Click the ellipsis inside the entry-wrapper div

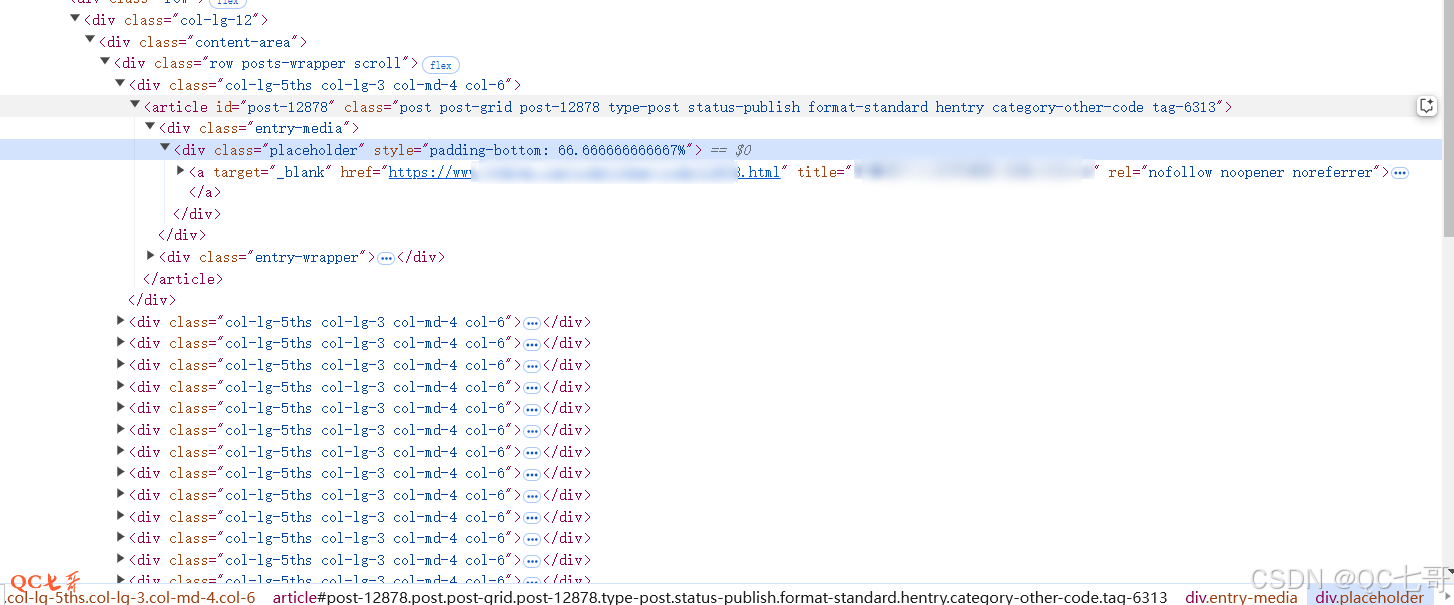click(386, 258)
